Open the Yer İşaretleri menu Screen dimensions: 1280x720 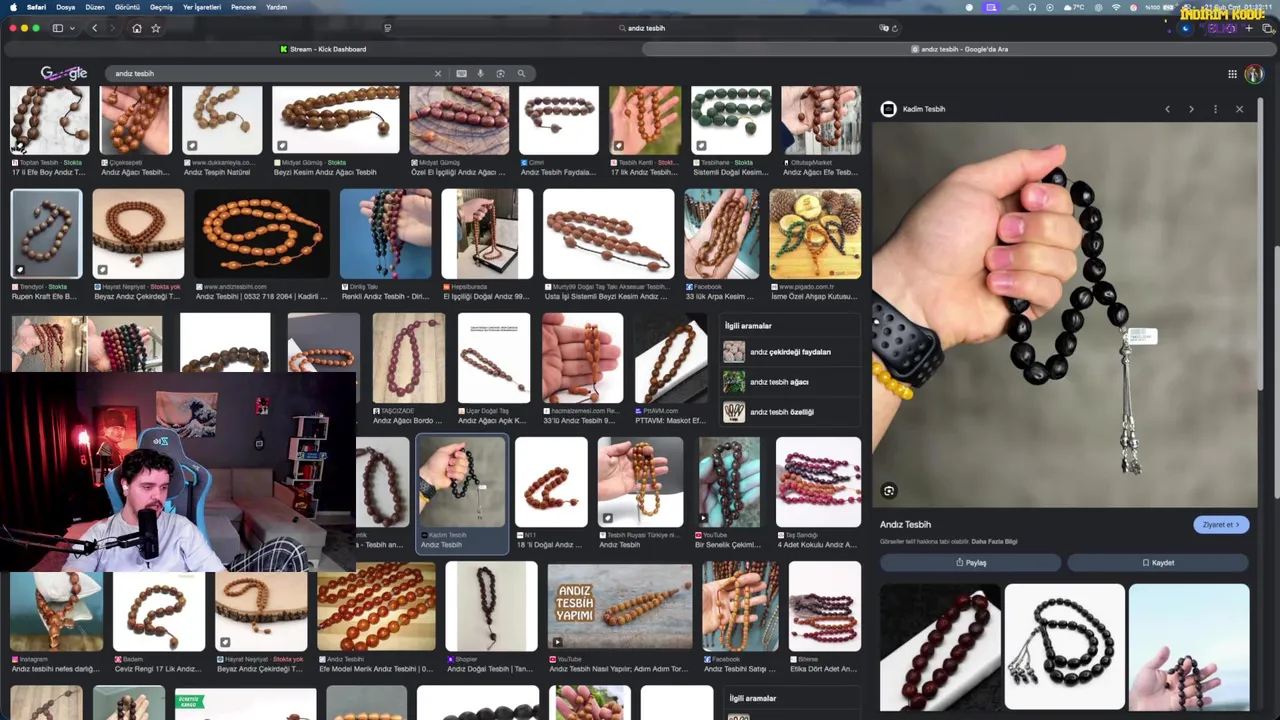coord(202,7)
